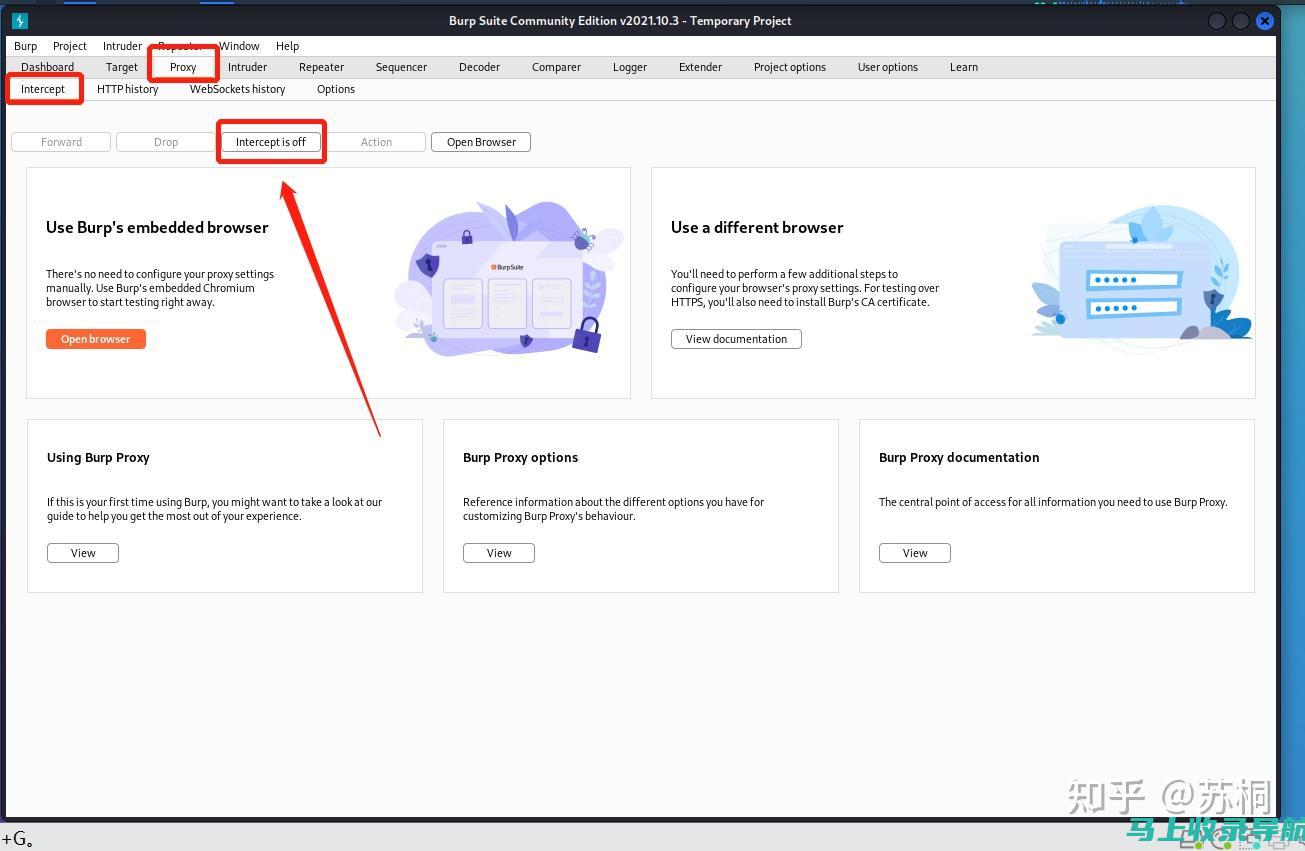Open the Decoder tab
This screenshot has height=851, width=1305.
[x=479, y=67]
